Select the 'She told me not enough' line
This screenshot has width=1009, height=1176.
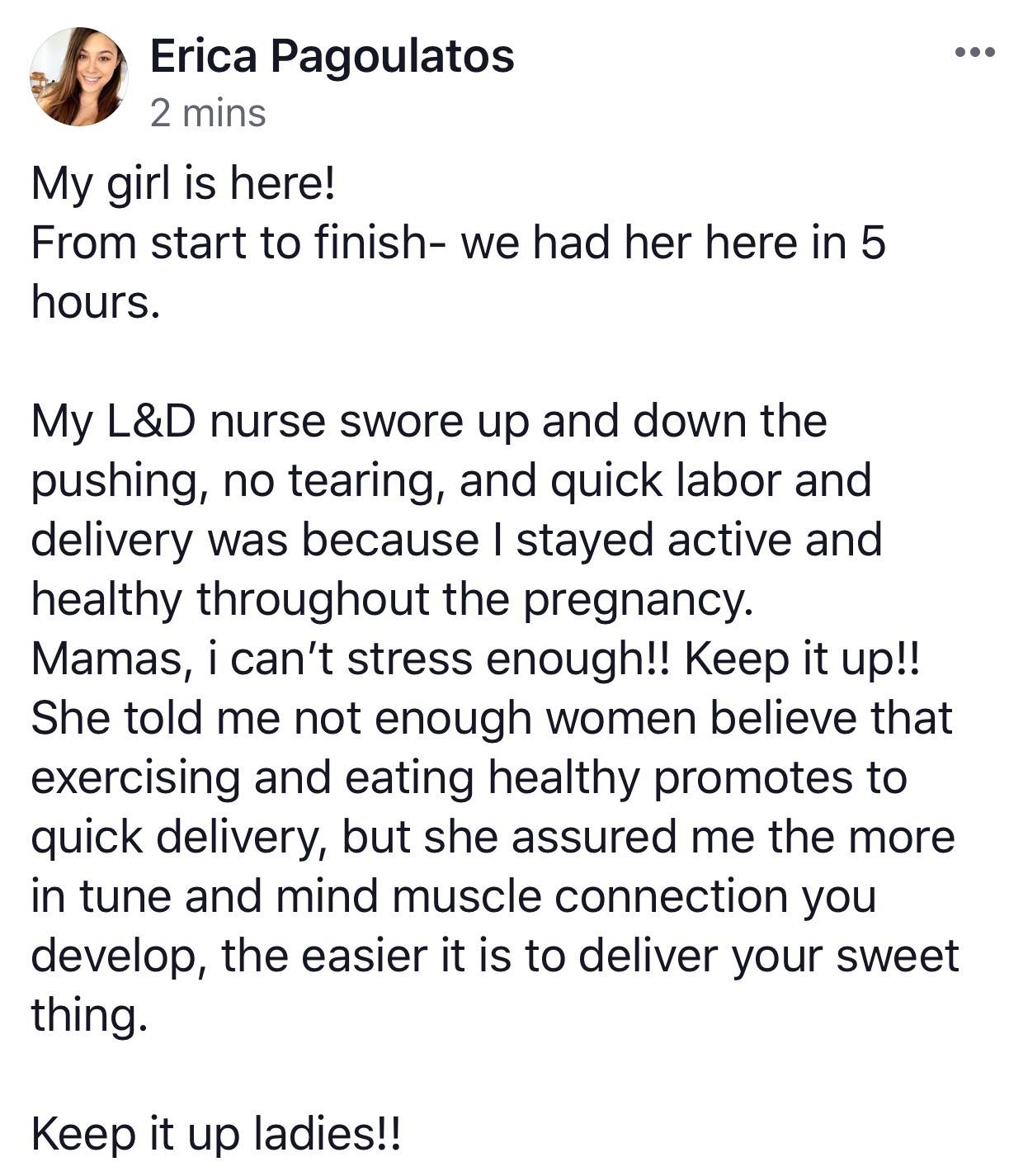pos(492,720)
